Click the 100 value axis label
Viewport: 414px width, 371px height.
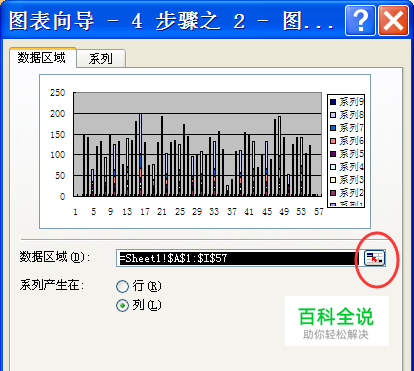tap(57, 155)
